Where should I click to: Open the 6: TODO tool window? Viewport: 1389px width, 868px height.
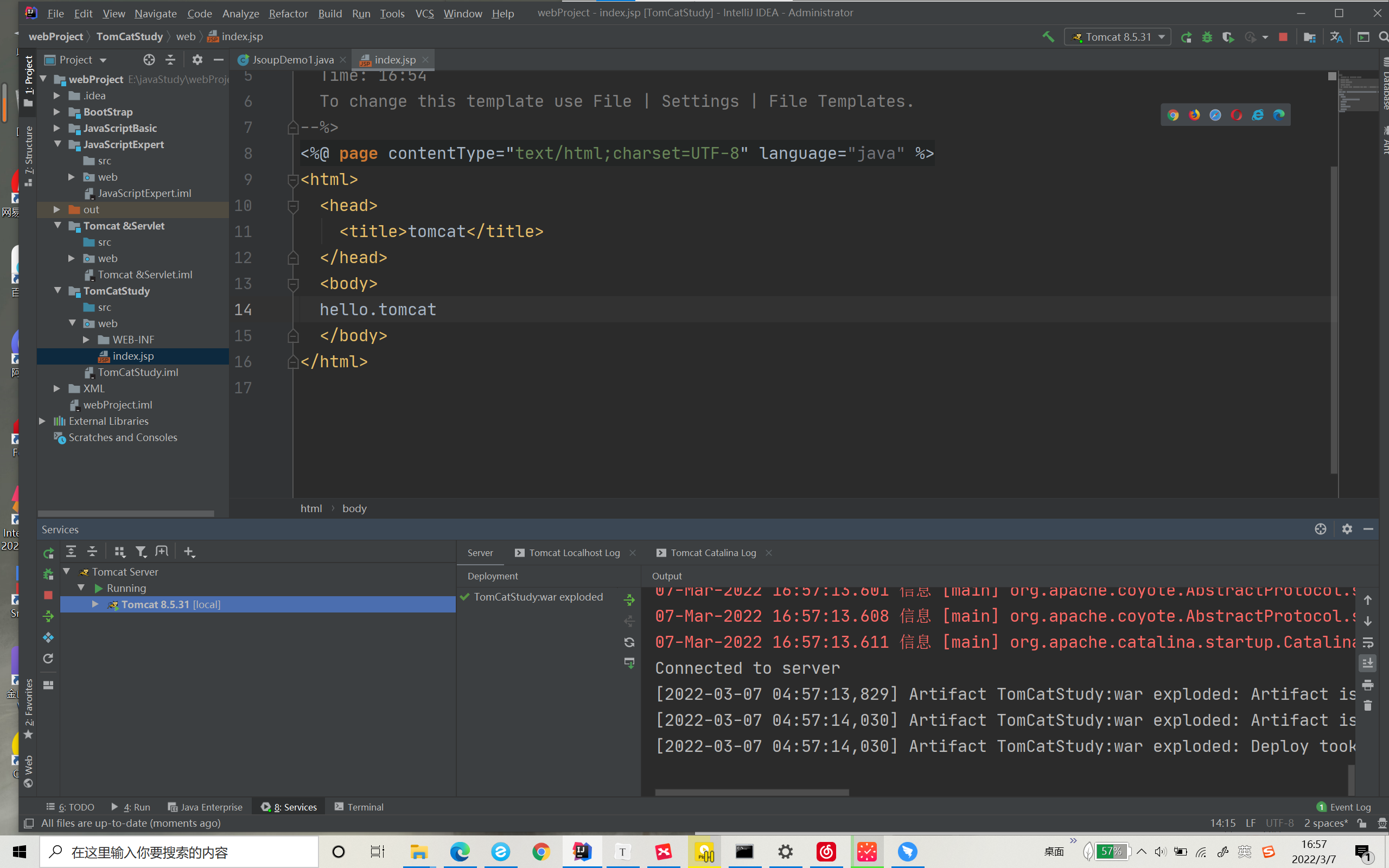(x=70, y=807)
